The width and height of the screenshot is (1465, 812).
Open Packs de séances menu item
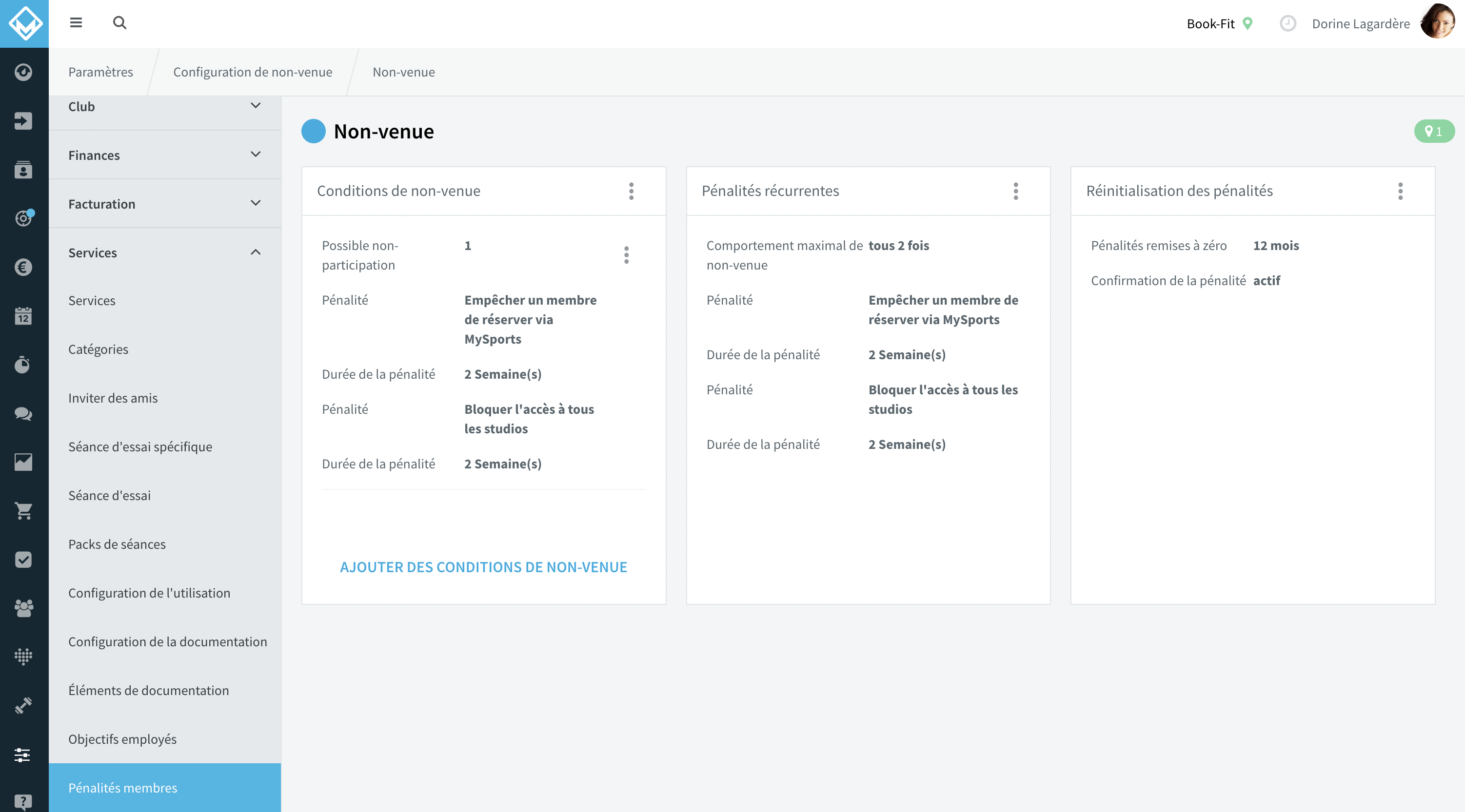click(x=117, y=544)
